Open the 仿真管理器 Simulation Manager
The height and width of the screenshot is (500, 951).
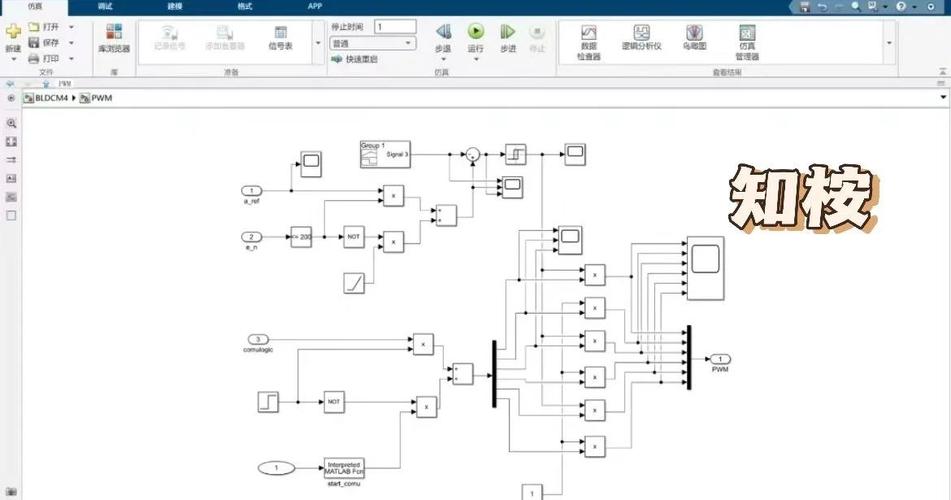(x=747, y=39)
